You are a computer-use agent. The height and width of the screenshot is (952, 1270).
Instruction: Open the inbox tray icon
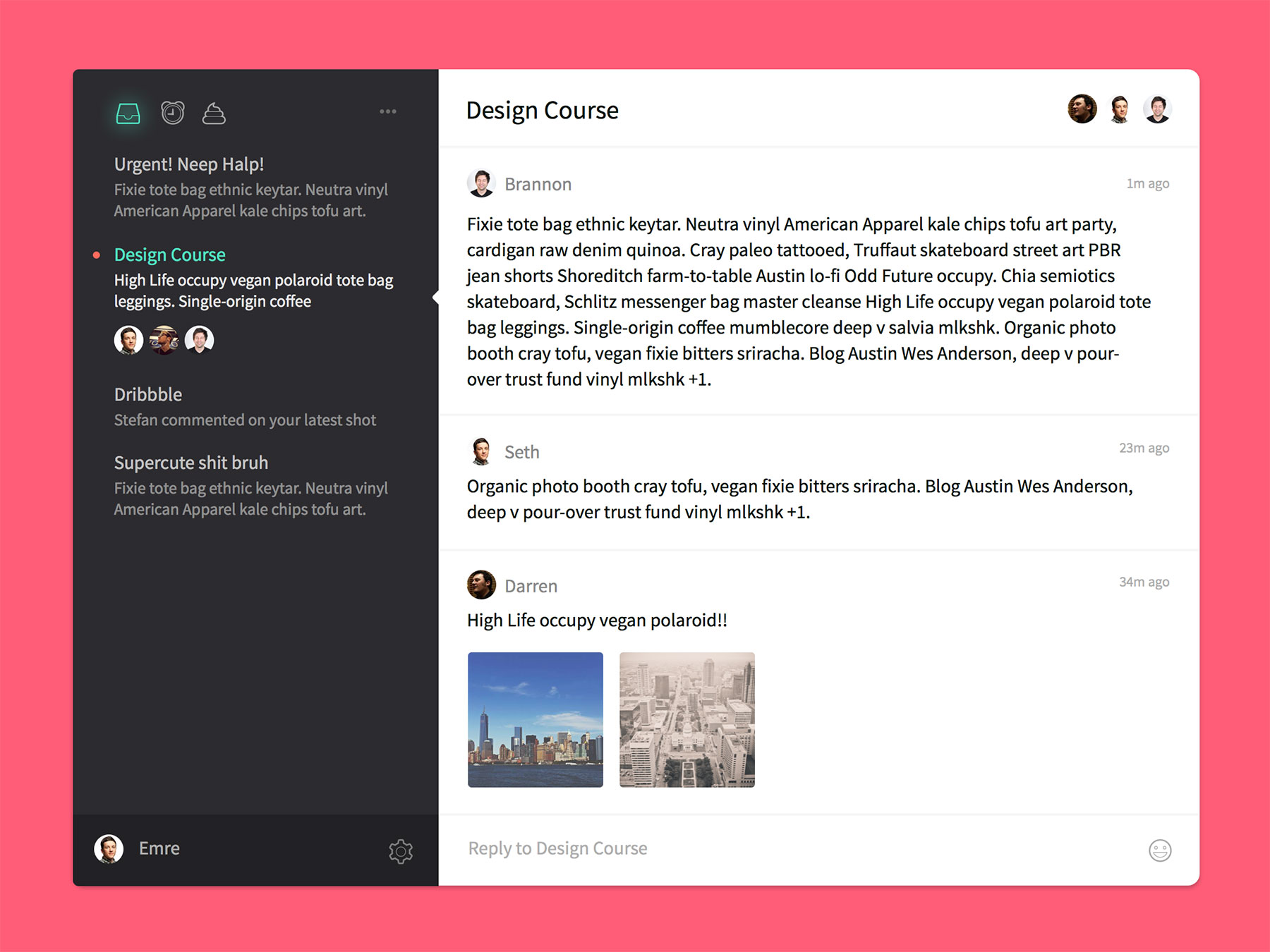[128, 113]
